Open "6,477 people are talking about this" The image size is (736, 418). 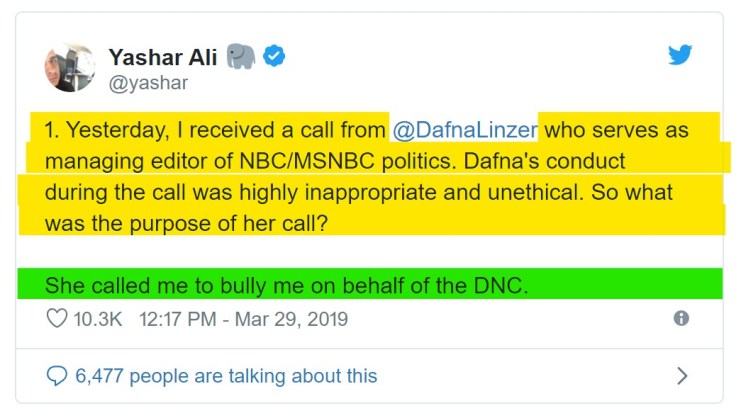point(226,376)
